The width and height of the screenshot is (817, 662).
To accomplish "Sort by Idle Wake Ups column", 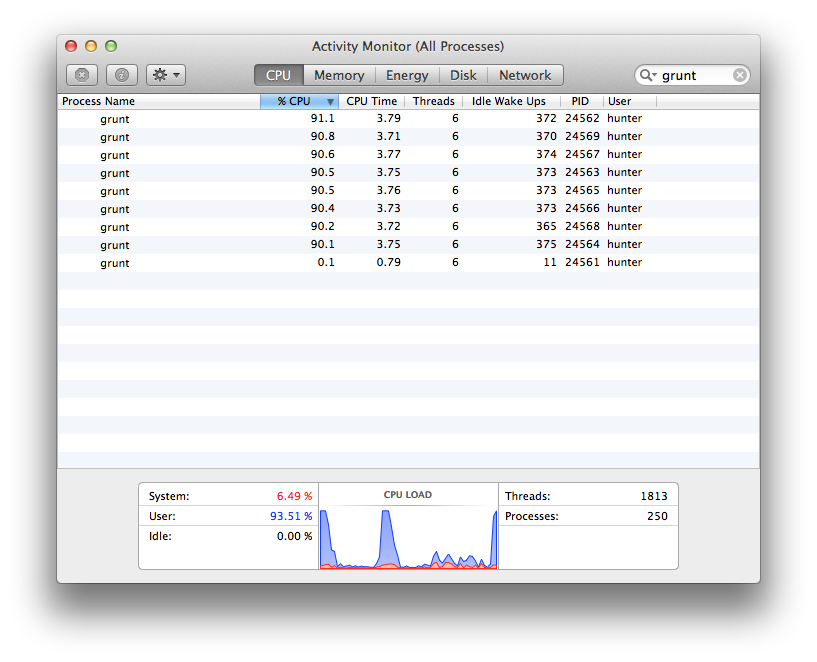I will click(x=511, y=101).
